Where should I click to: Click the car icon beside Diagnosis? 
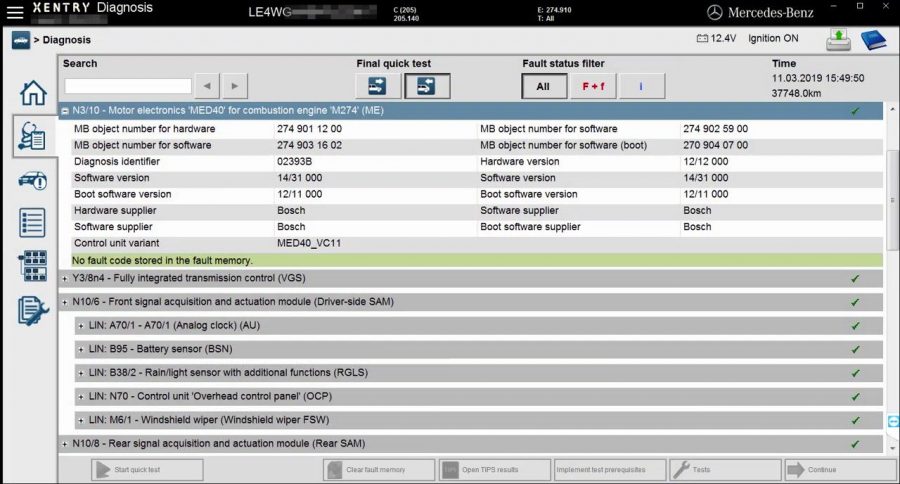[21, 40]
